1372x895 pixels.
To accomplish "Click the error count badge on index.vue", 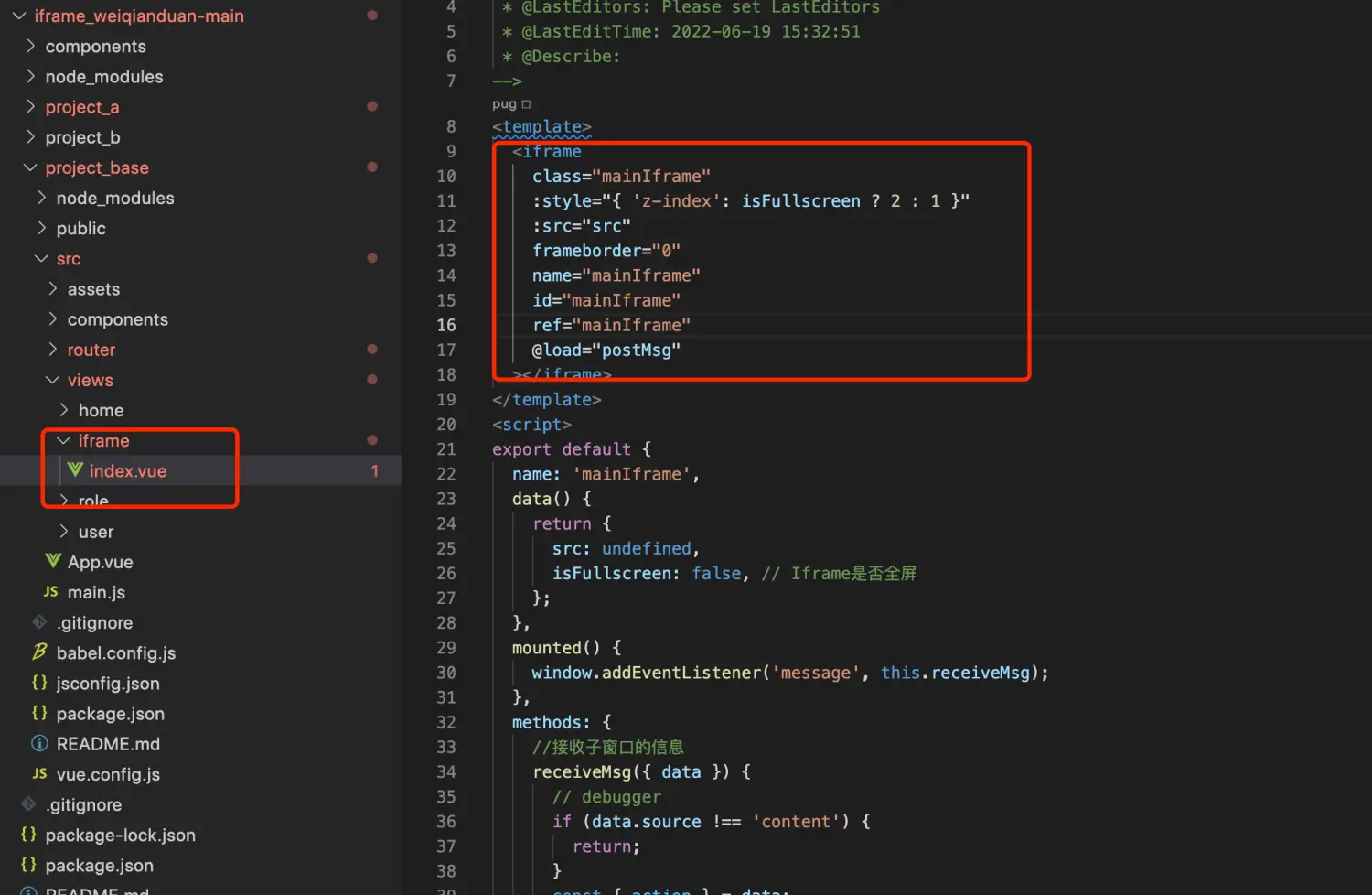I will (374, 471).
